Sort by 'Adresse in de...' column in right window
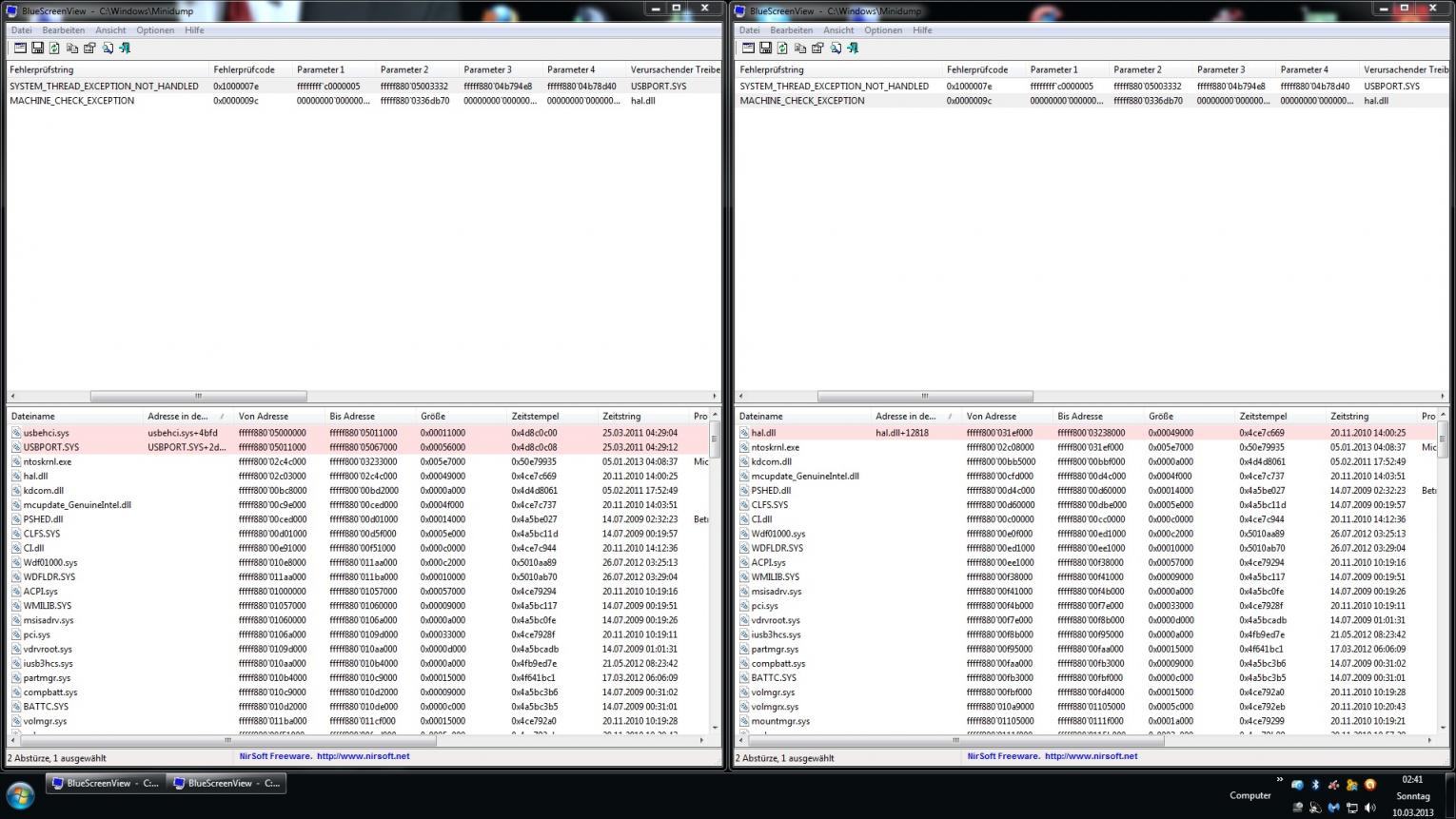 pyautogui.click(x=915, y=416)
